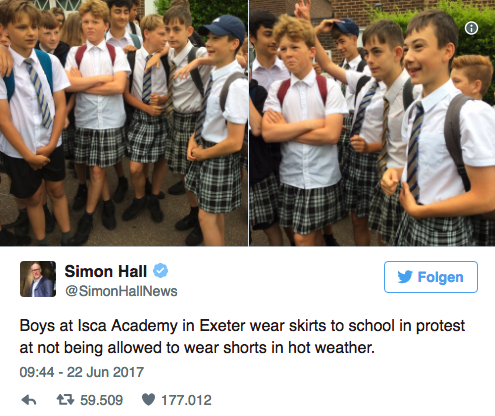The height and width of the screenshot is (416, 495).
Task: Retweet using the retweet arrows icon
Action: [65, 400]
